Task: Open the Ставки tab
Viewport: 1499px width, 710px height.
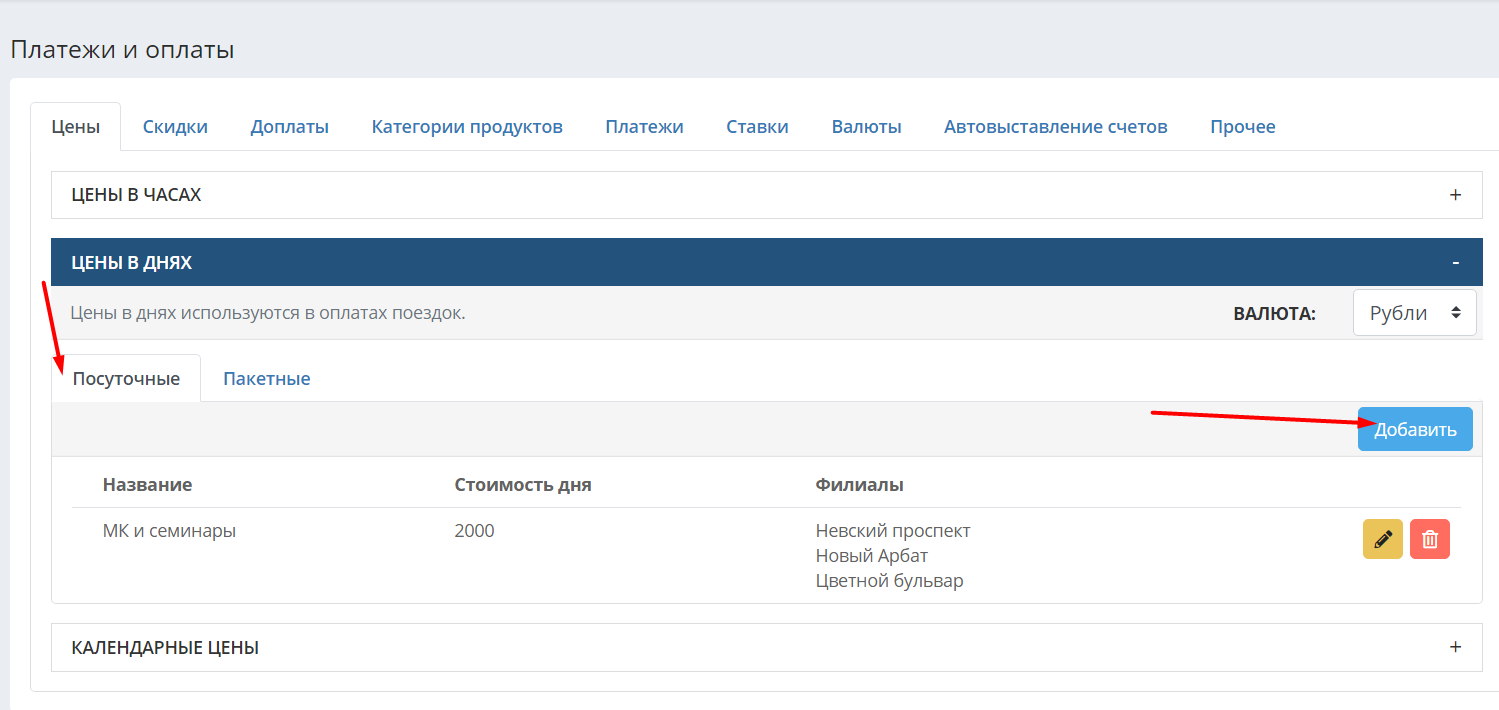Action: pos(757,127)
